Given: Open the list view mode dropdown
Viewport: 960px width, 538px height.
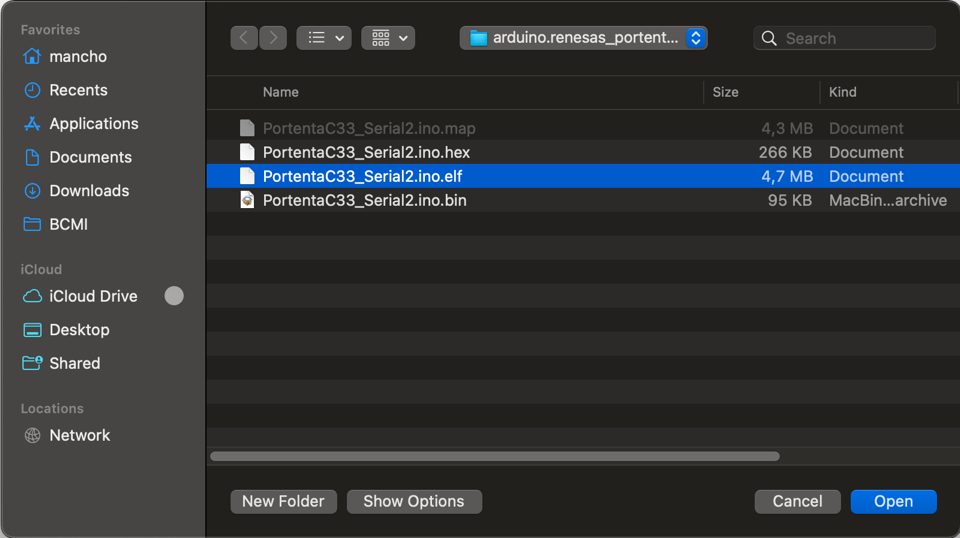Looking at the screenshot, I should [324, 38].
